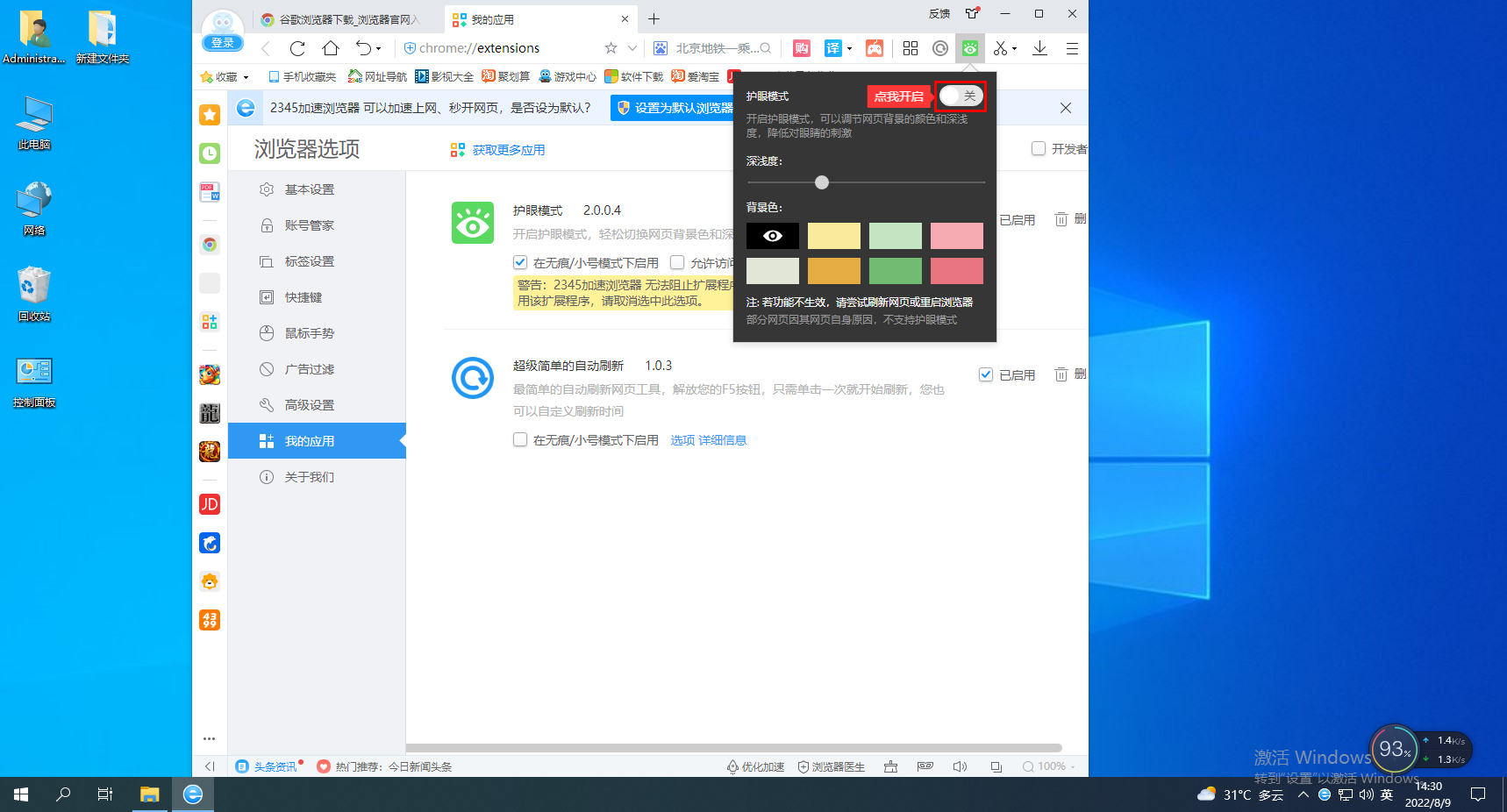Open the Windows Start menu

21,794
